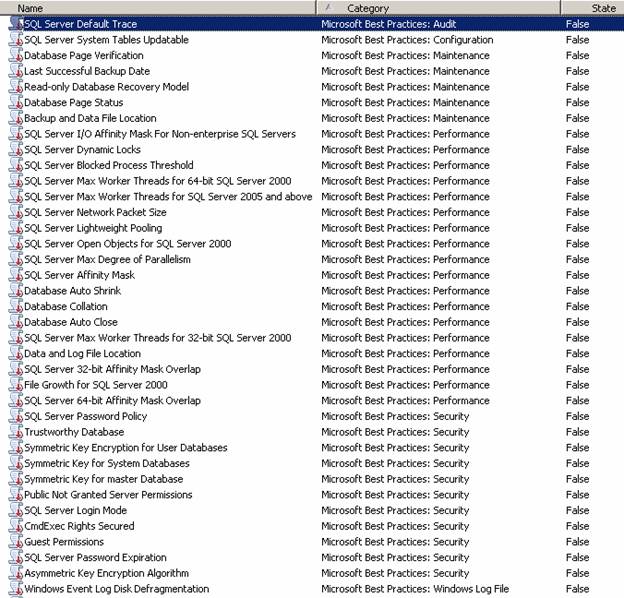Click icon for Backup and Data File Location
Screen dimensions: 624x598
coord(16,118)
